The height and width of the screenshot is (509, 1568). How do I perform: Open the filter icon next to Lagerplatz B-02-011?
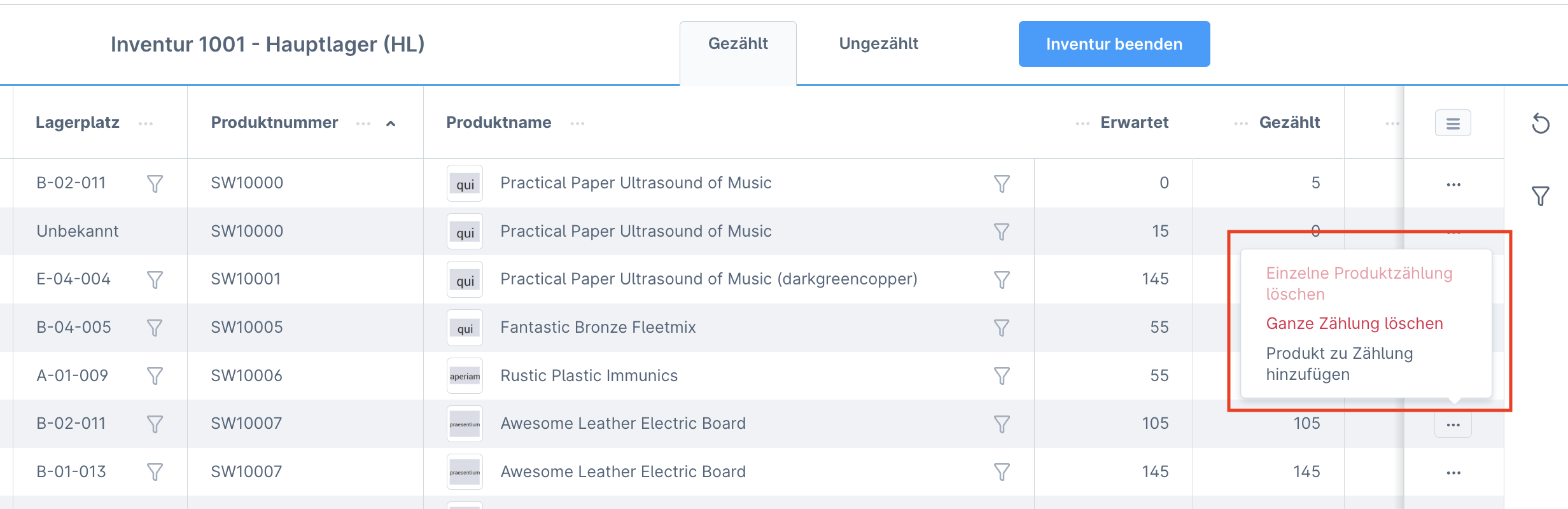coord(155,183)
